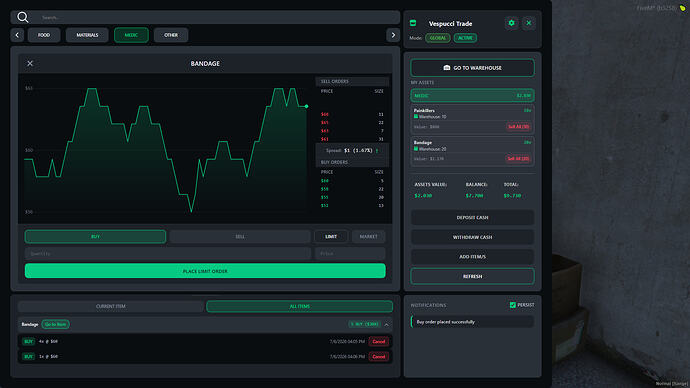The width and height of the screenshot is (690, 388).
Task: Click DEPOSIT CASH button
Action: [x=472, y=217]
